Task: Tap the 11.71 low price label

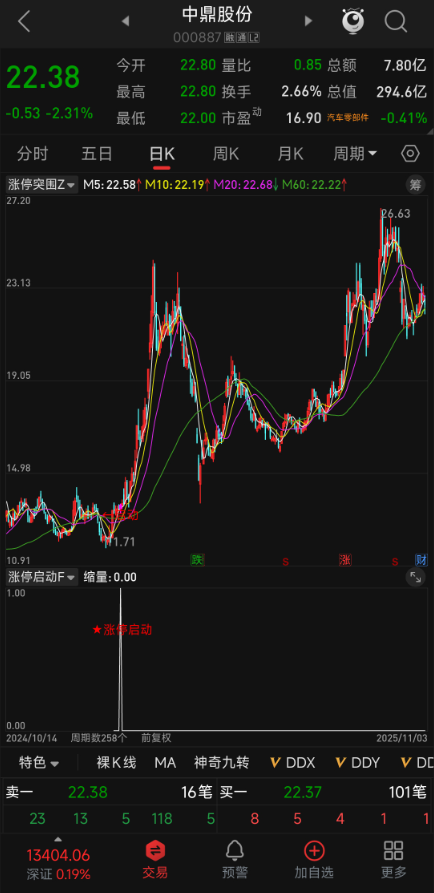Action: [120, 542]
